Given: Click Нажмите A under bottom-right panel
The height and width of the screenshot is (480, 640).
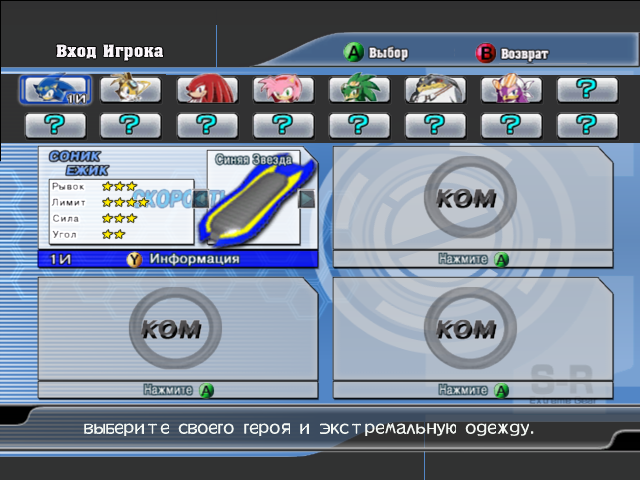Looking at the screenshot, I should coord(473,390).
